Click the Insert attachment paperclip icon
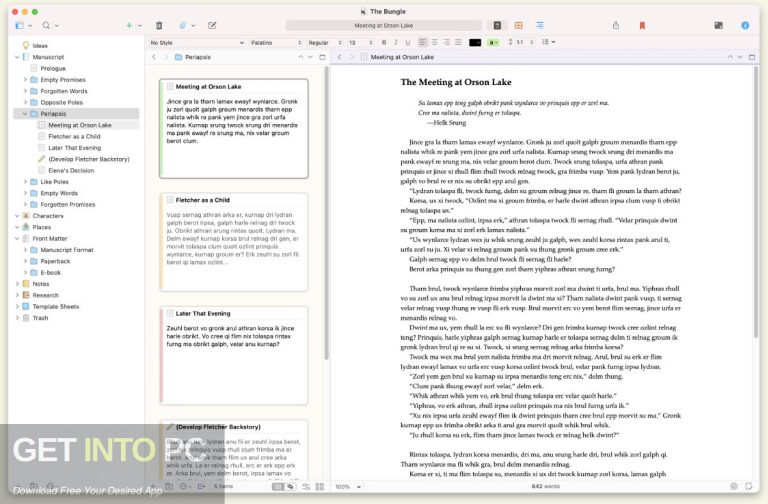768x504 pixels. click(183, 25)
